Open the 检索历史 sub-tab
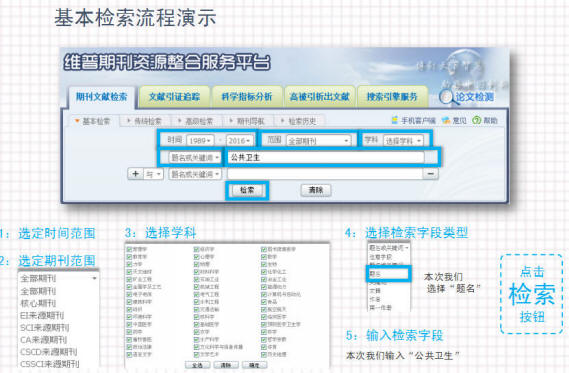The width and height of the screenshot is (569, 373). pos(299,121)
